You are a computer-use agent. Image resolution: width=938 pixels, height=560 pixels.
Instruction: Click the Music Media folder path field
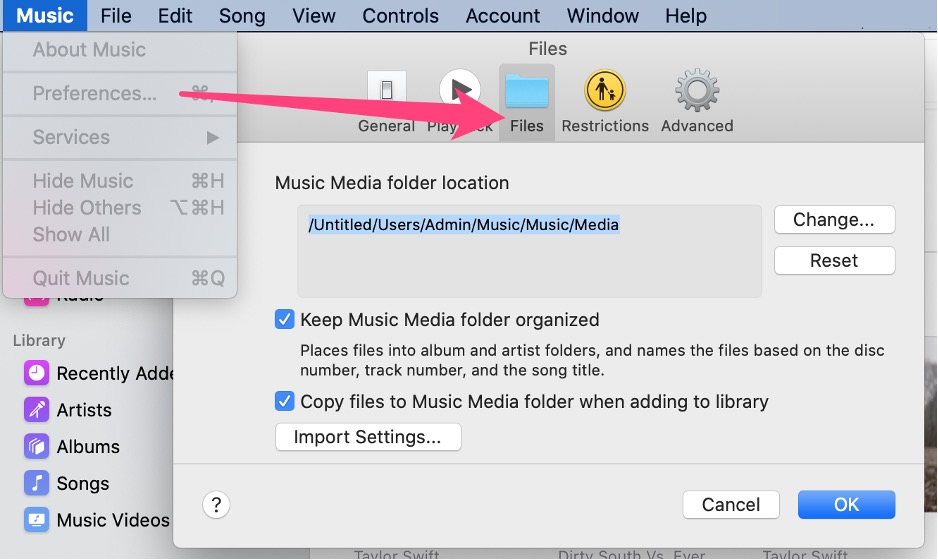(529, 250)
